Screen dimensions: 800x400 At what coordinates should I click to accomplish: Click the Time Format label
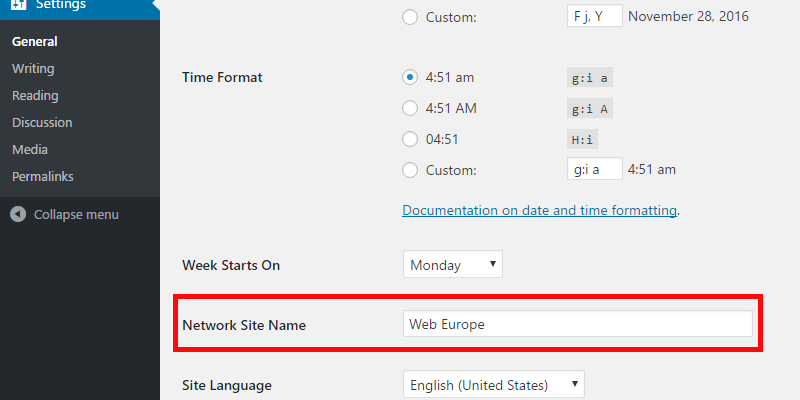pos(222,78)
